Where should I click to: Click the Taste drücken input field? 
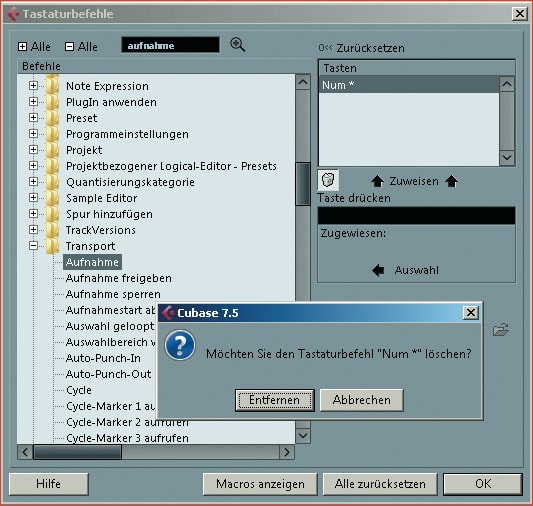coord(416,215)
